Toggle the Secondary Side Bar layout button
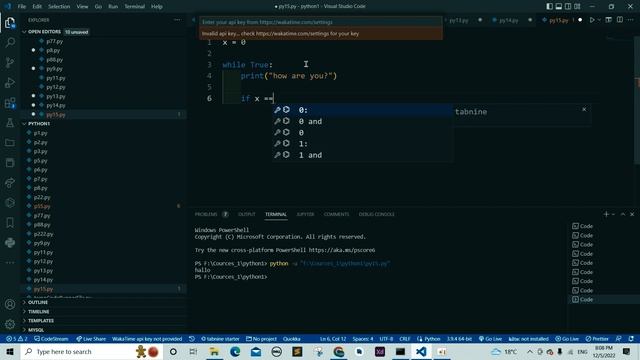This screenshot has width=640, height=360. (x=568, y=7)
